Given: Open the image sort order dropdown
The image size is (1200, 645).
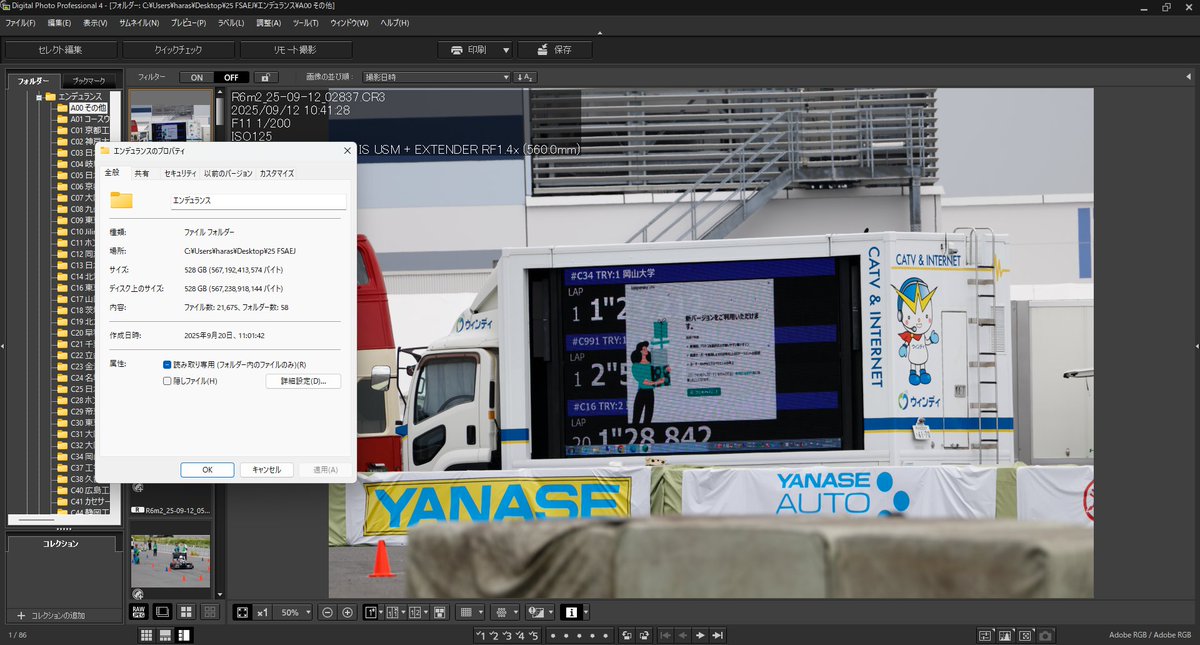Looking at the screenshot, I should (x=436, y=77).
